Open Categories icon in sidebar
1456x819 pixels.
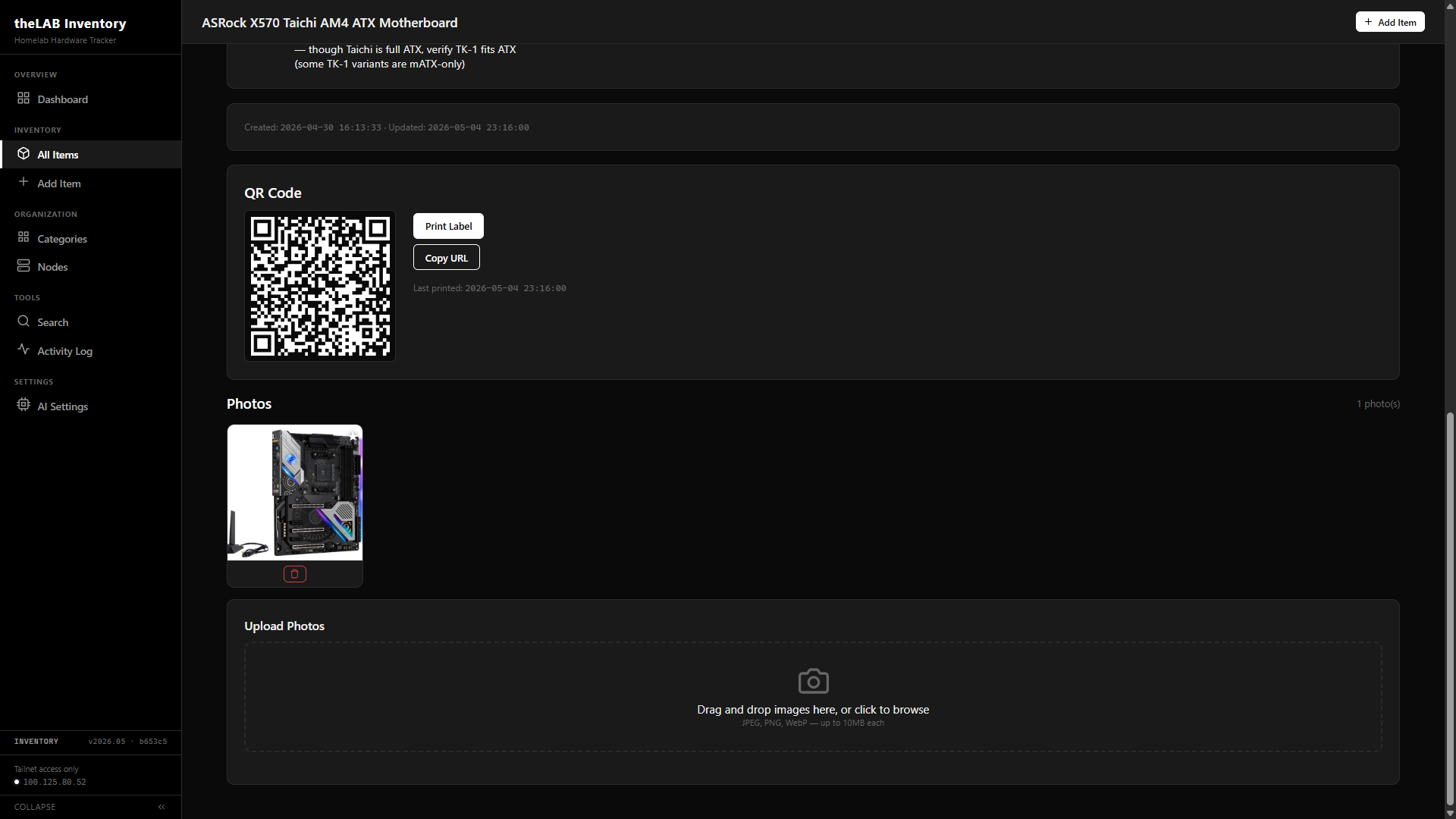[x=24, y=237]
